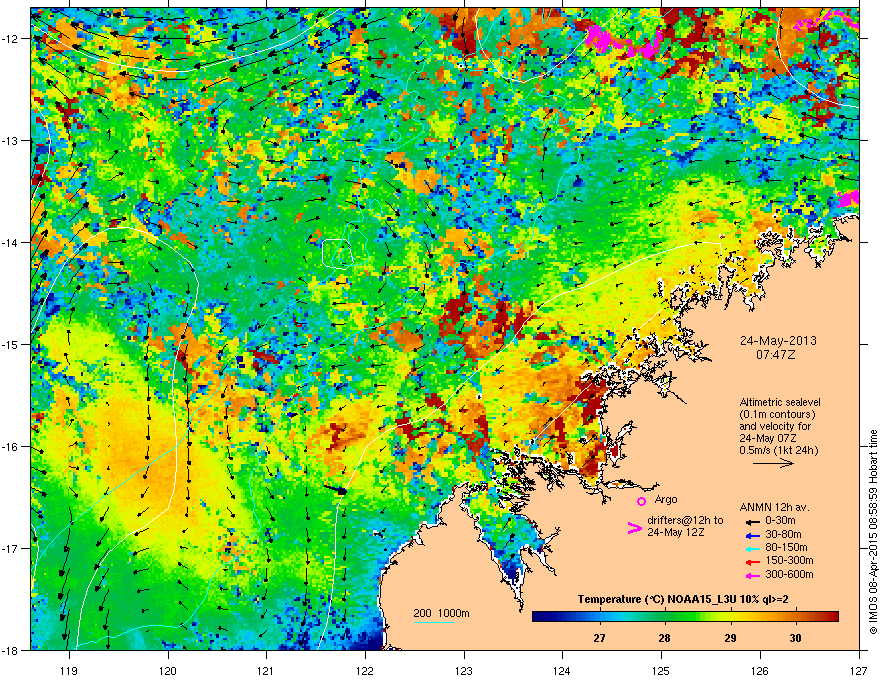Click the ANMN 12h av. heading
The width and height of the screenshot is (880, 680).
click(x=774, y=507)
